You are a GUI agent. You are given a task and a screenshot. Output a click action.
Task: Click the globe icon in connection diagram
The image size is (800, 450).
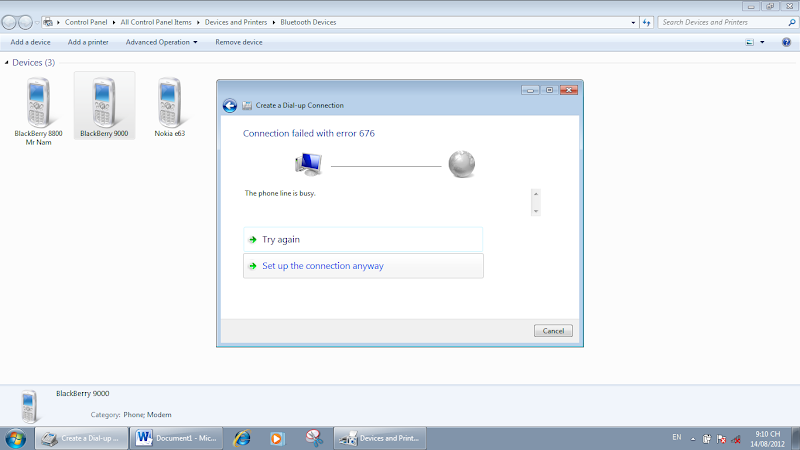pos(462,164)
